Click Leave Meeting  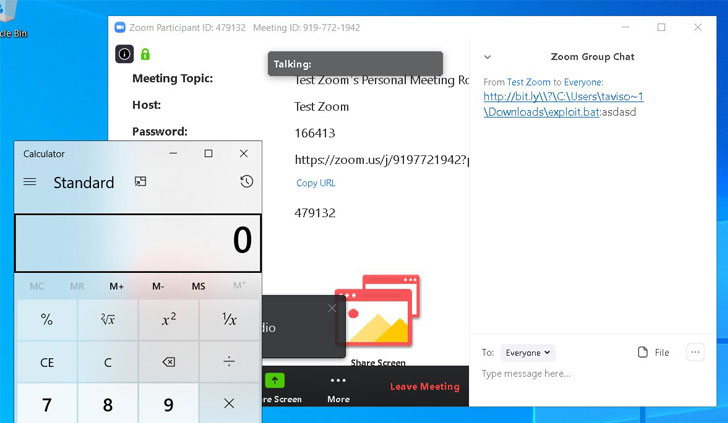(425, 386)
